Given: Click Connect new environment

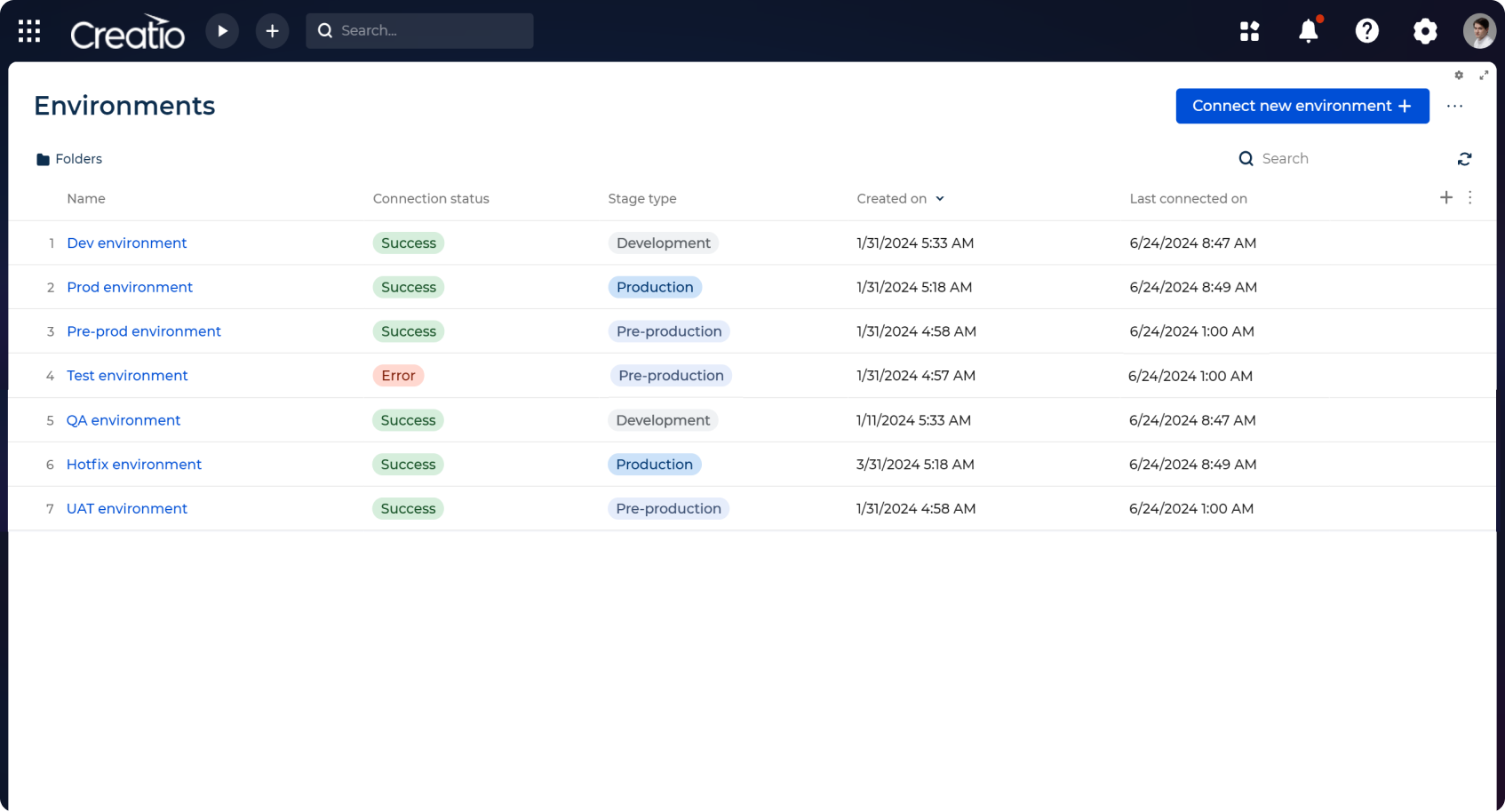Looking at the screenshot, I should point(1302,106).
